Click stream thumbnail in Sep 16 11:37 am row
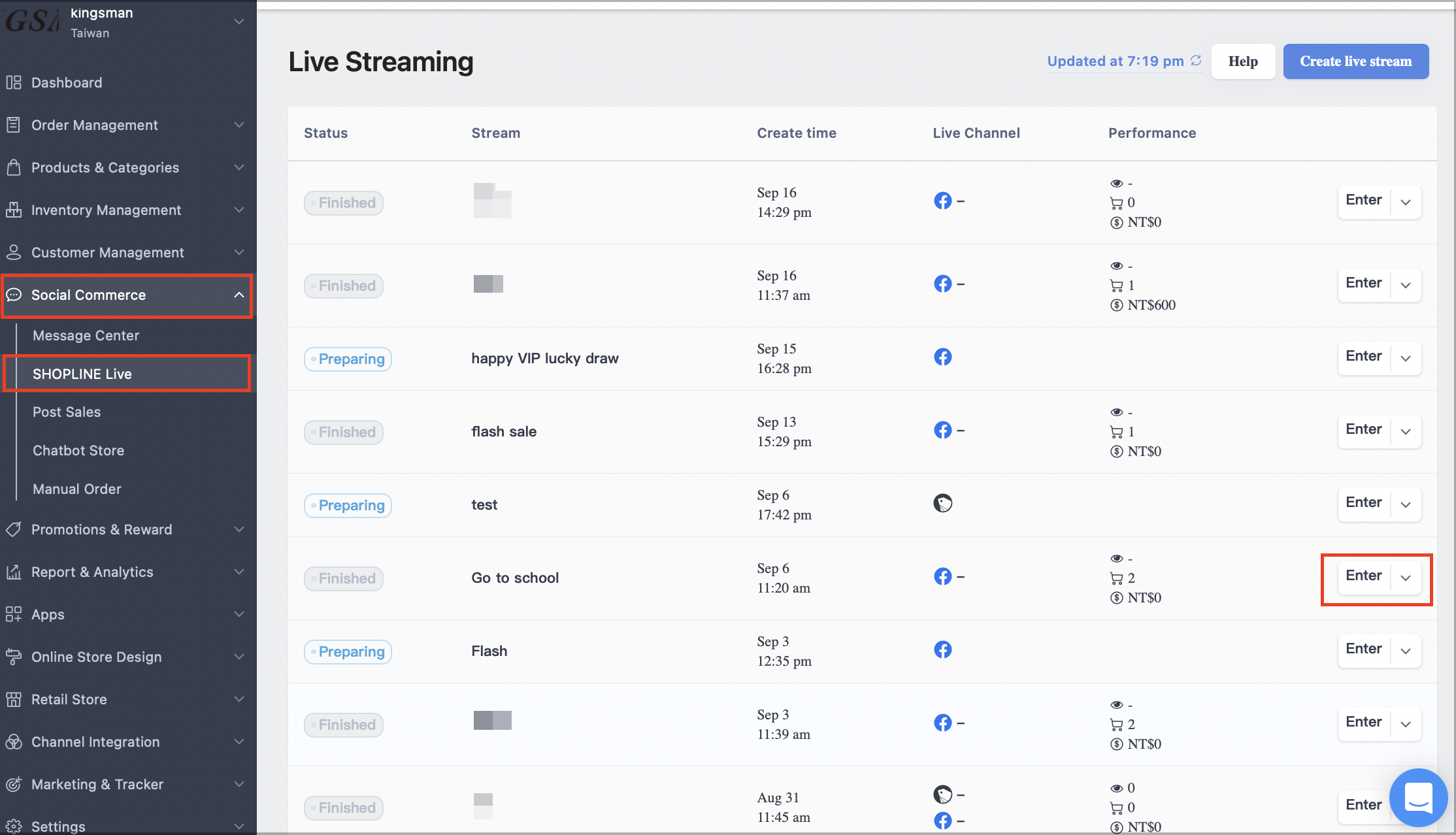Image resolution: width=1456 pixels, height=835 pixels. [x=488, y=284]
